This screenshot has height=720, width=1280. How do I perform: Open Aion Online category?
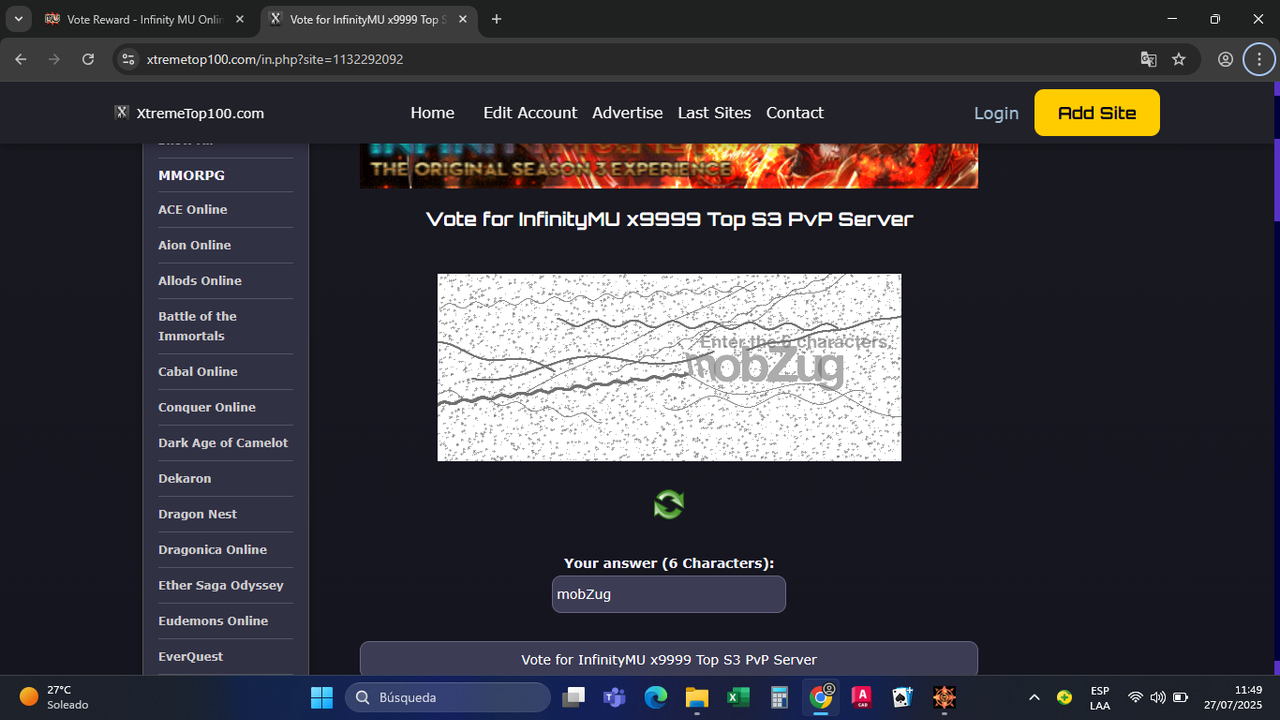point(194,245)
